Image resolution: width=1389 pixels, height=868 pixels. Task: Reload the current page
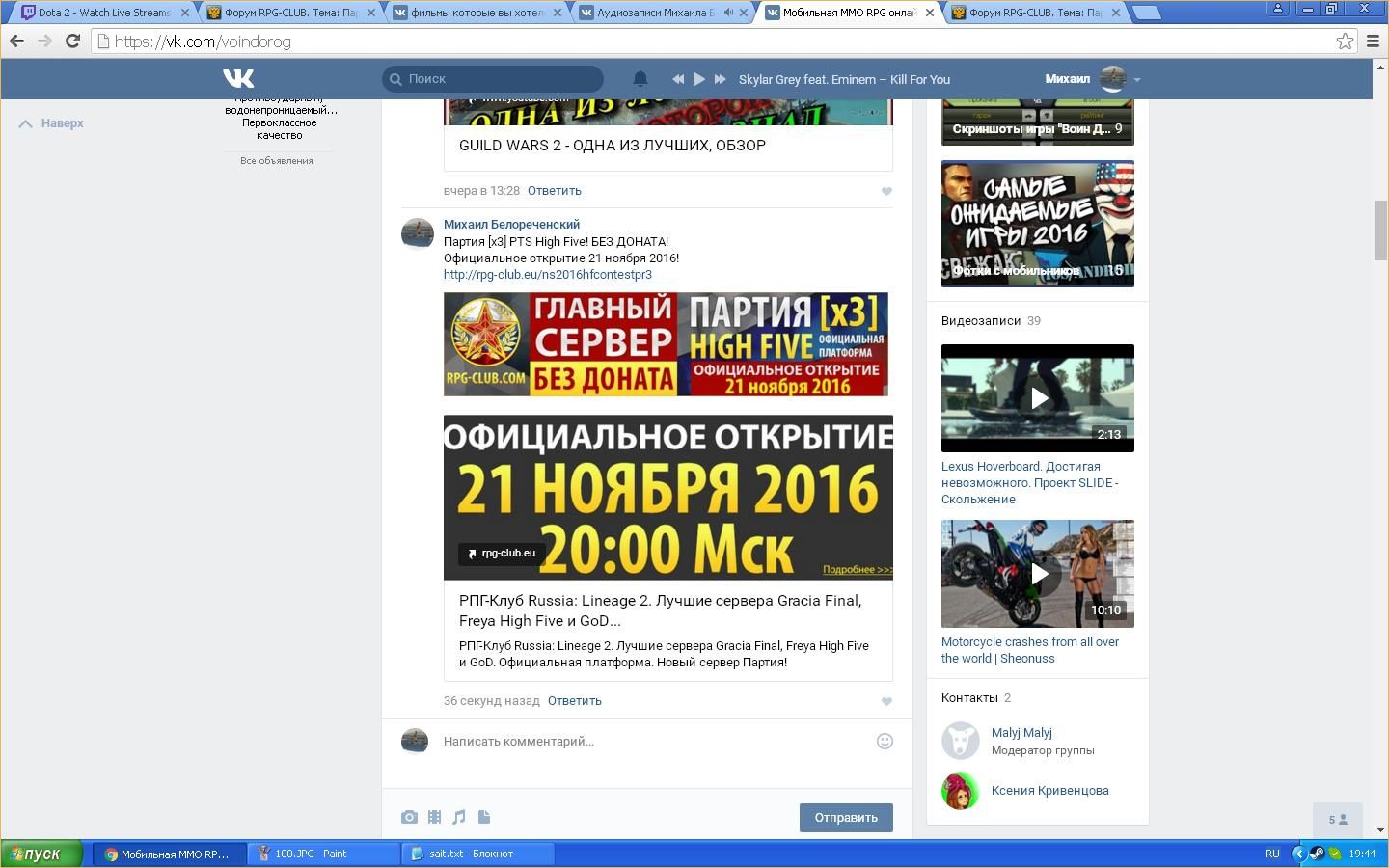72,41
